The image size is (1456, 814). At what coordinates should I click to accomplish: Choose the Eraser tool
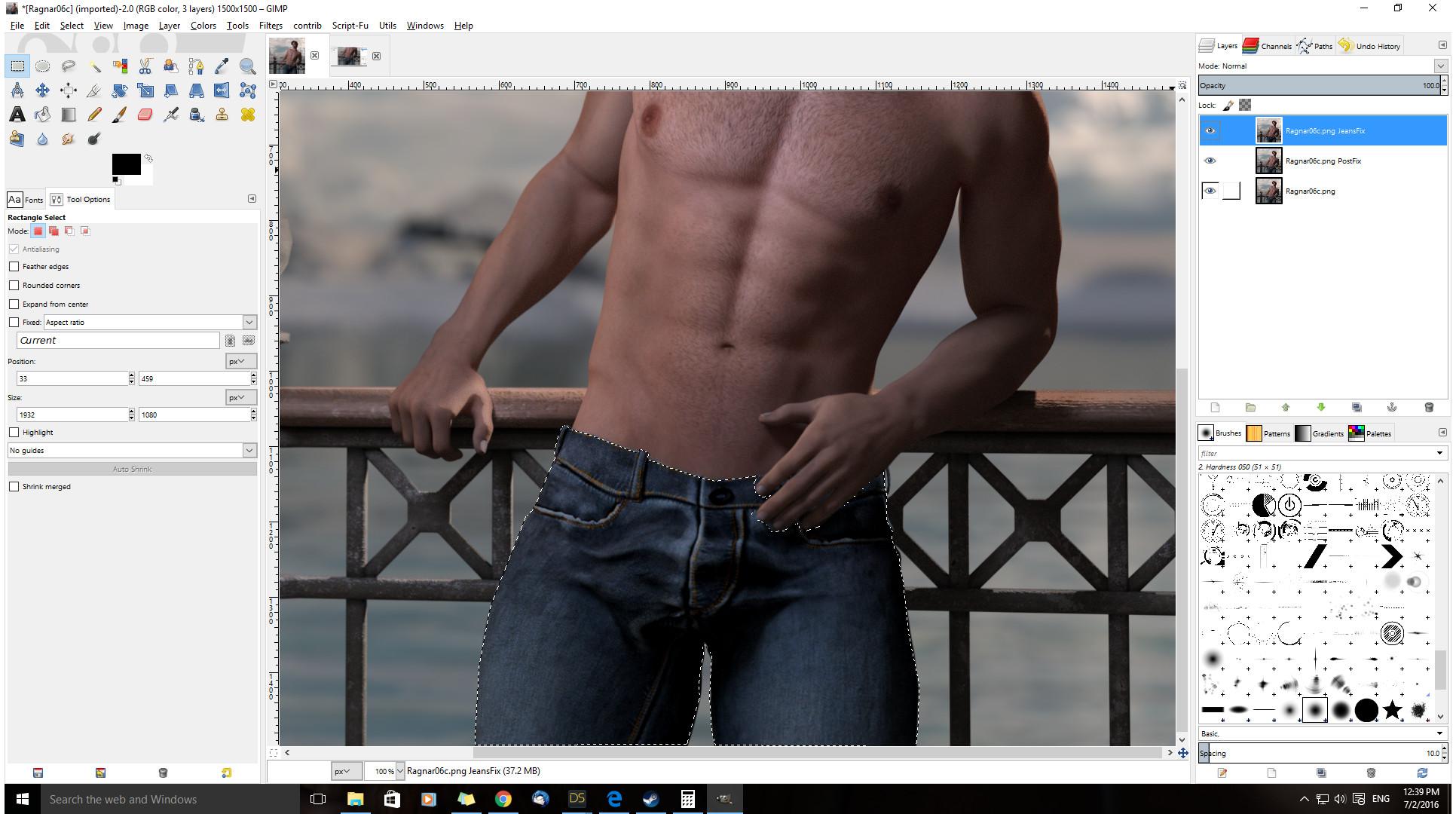pos(145,115)
